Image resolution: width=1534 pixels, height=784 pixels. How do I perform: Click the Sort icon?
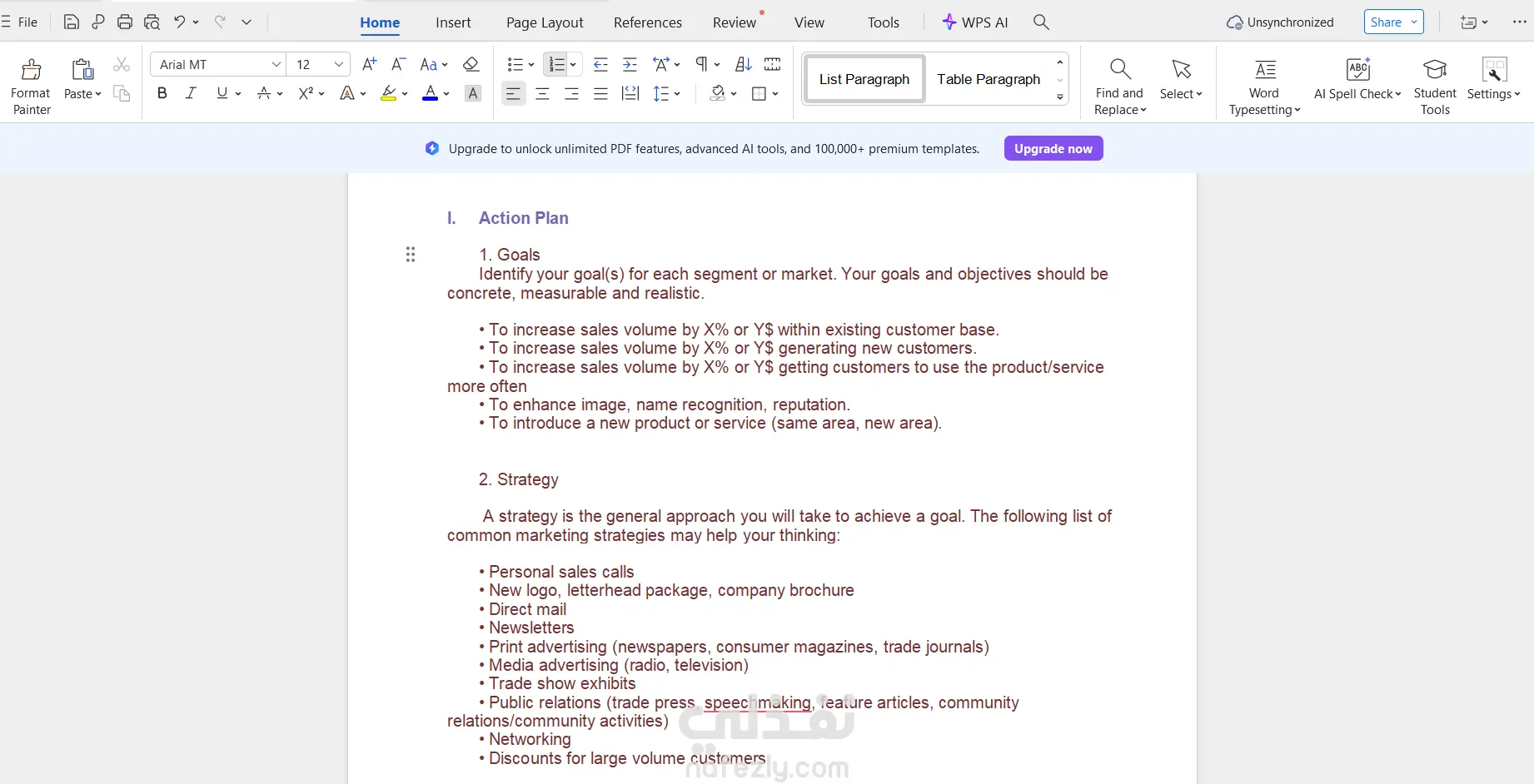pyautogui.click(x=744, y=64)
